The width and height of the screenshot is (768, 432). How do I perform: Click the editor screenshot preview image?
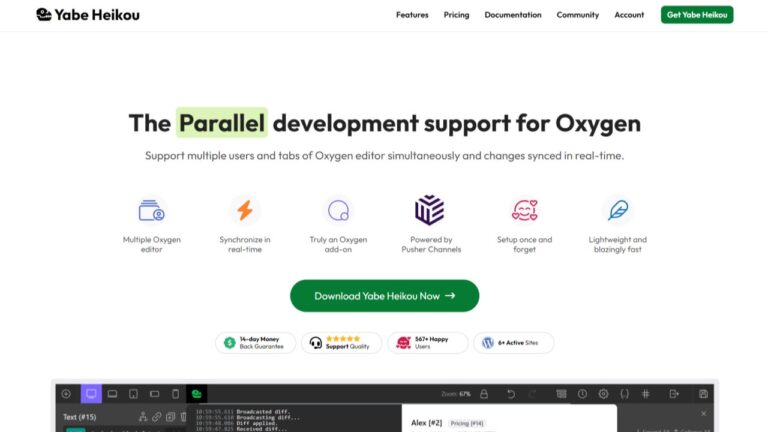coord(384,410)
